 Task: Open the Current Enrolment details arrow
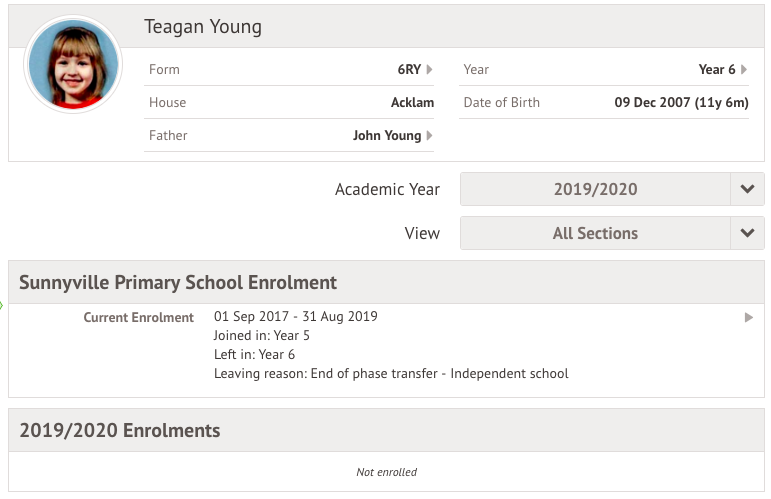749,318
